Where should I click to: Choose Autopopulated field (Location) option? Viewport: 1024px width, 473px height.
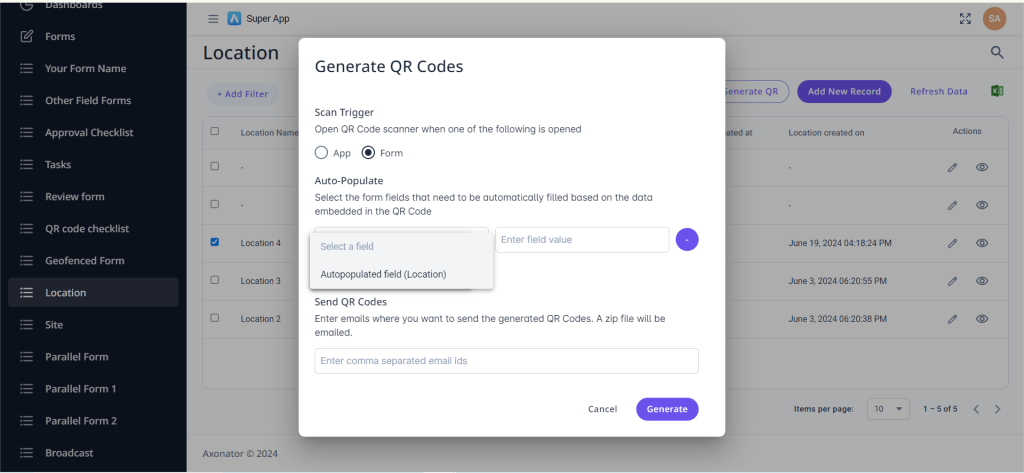click(x=383, y=274)
